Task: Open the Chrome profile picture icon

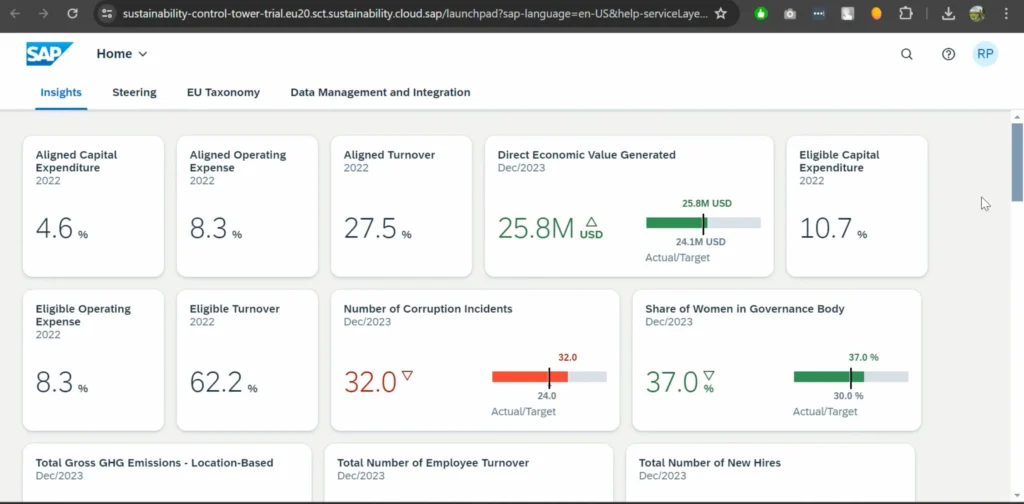Action: (x=977, y=13)
